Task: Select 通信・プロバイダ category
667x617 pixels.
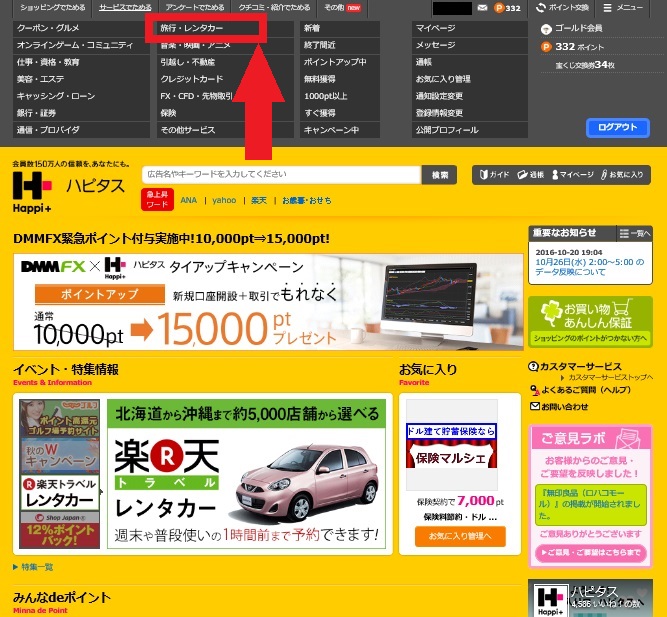Action: 81,130
